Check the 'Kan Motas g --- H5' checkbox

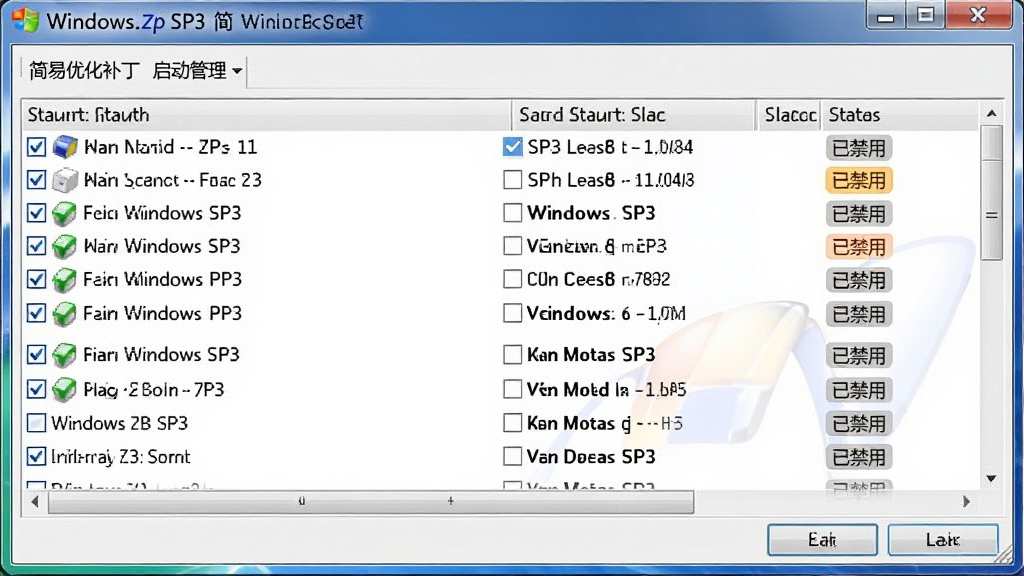(513, 423)
